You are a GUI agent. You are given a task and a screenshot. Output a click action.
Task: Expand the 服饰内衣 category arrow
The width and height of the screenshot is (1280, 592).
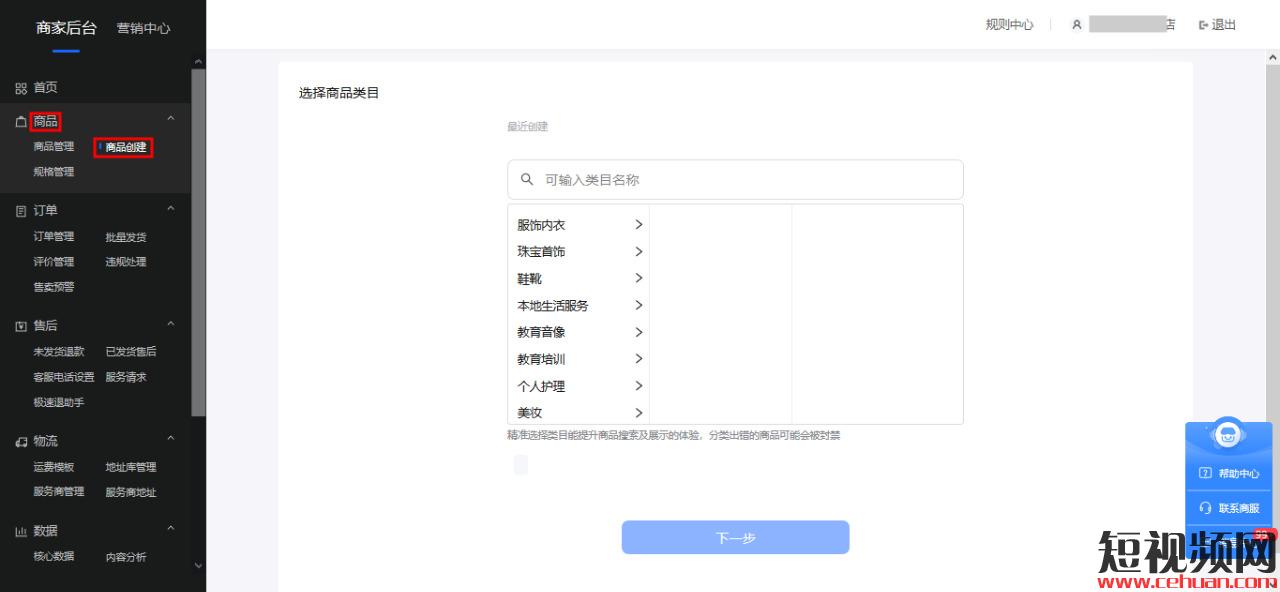(x=638, y=225)
